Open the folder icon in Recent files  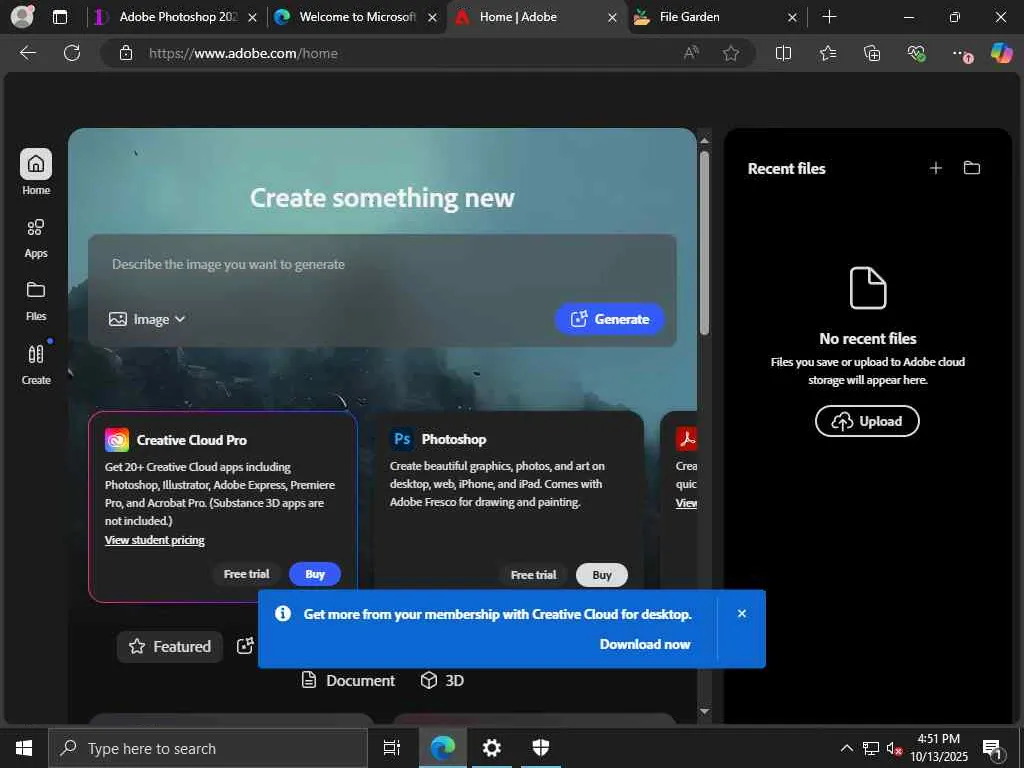click(972, 168)
